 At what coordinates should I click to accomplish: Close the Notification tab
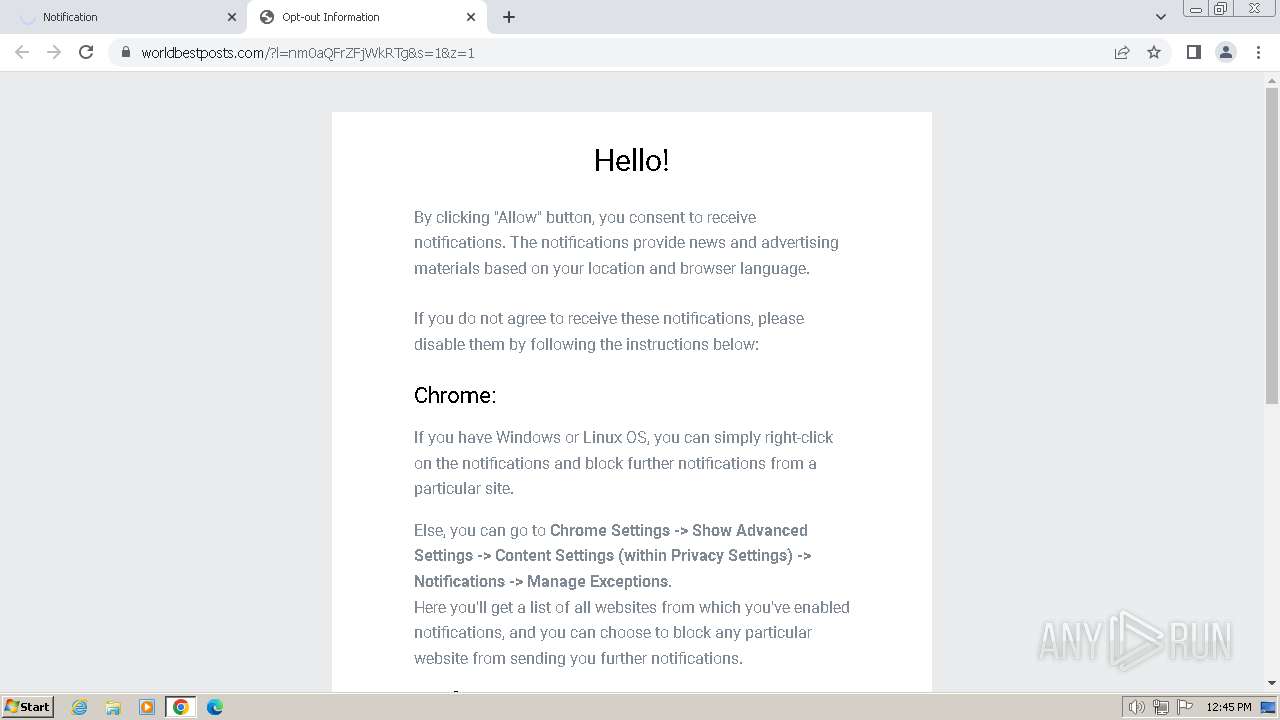click(232, 17)
